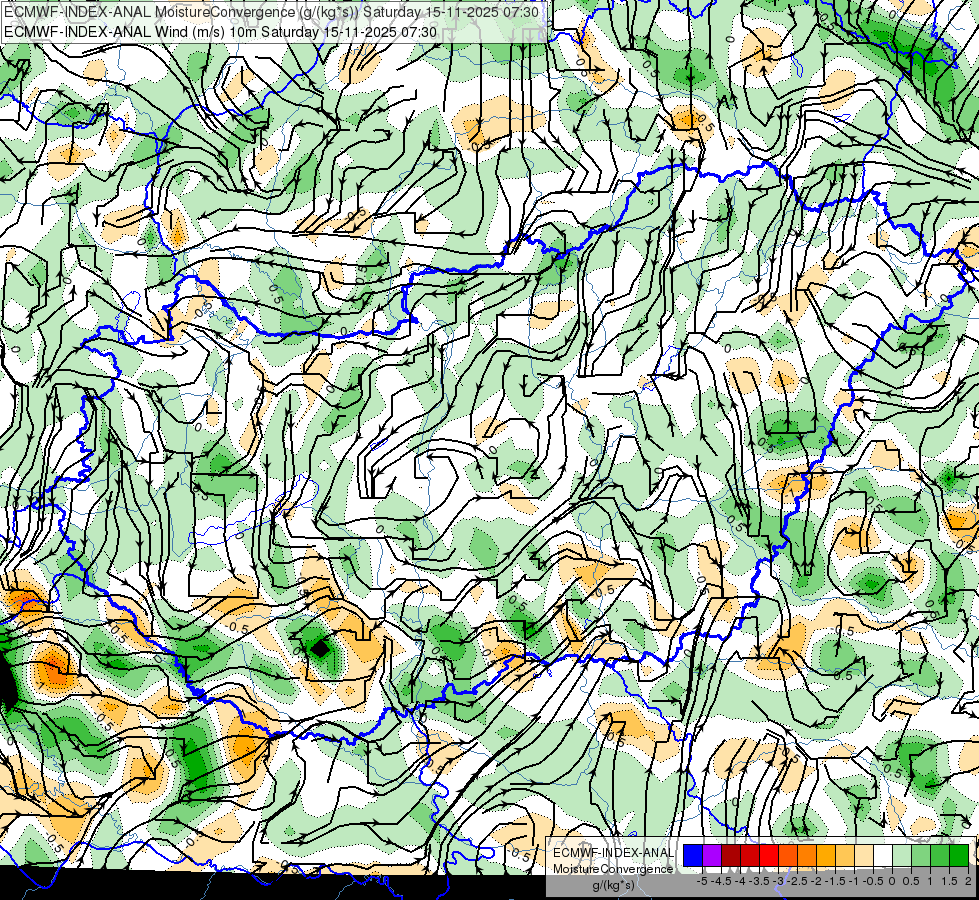Click the dark maroon legend swatch before -4
Screen dimensions: 979x900
[731, 855]
